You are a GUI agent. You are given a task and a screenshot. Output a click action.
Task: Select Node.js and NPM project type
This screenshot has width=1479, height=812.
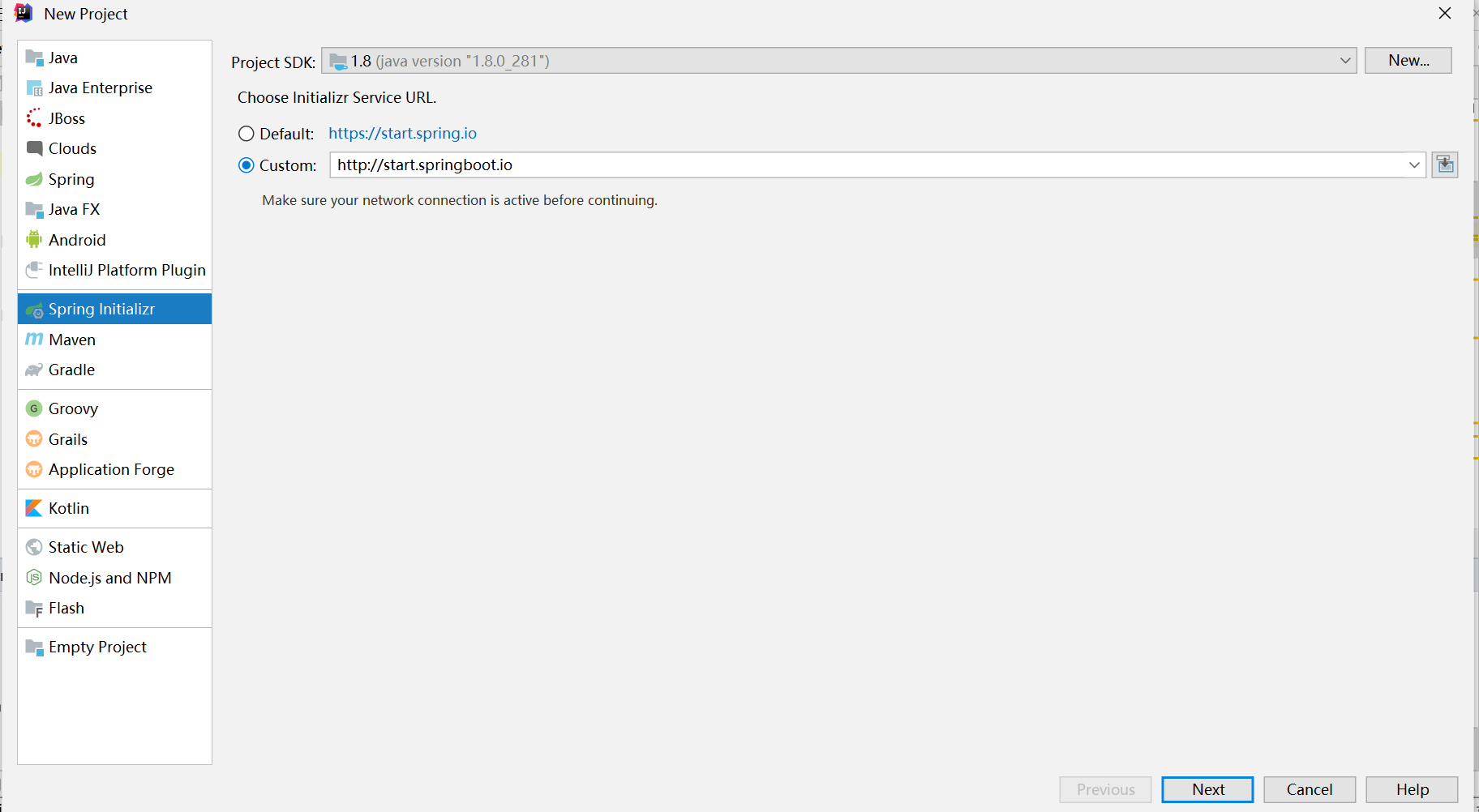coord(109,578)
